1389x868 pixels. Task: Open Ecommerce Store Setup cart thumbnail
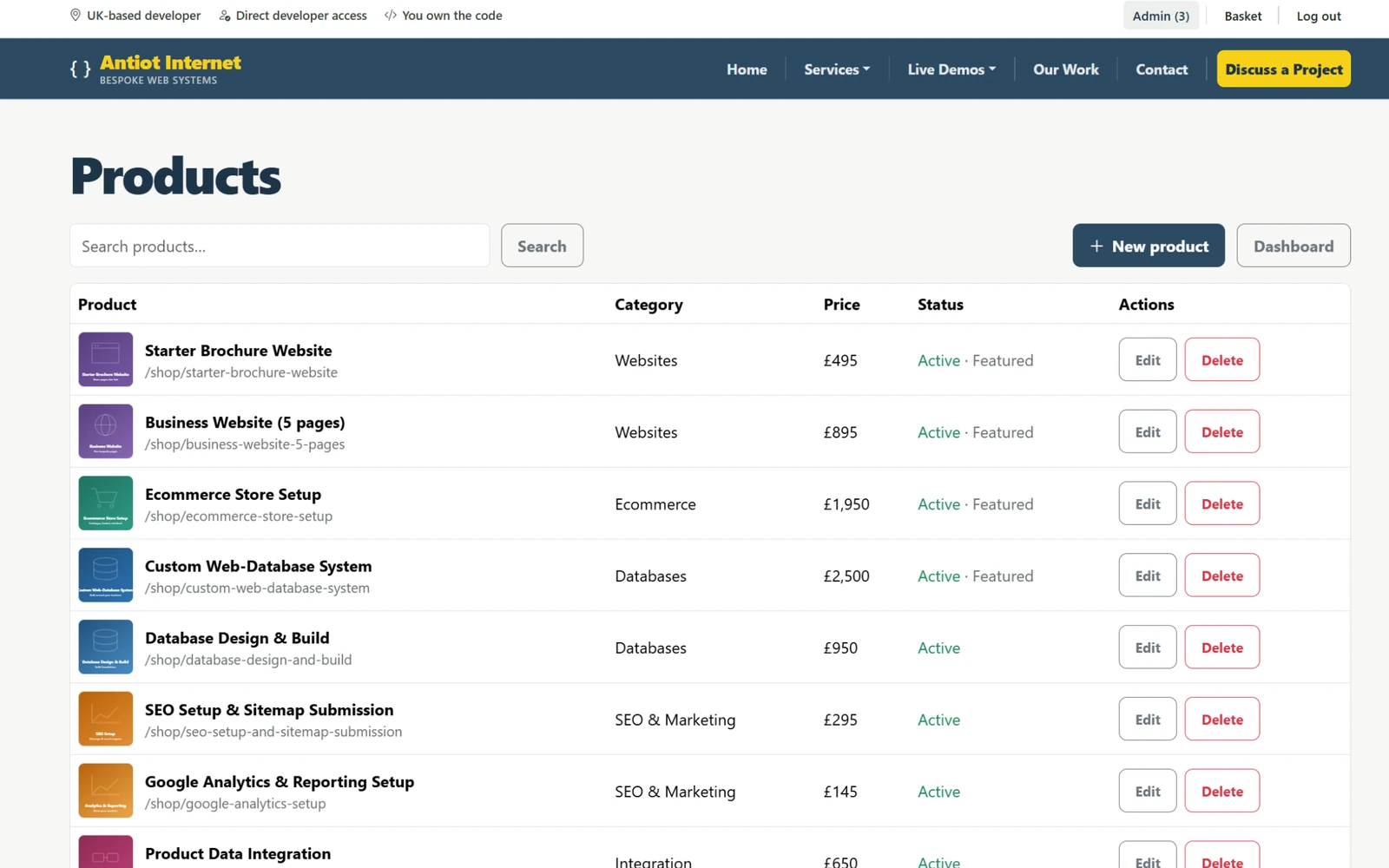pos(106,503)
